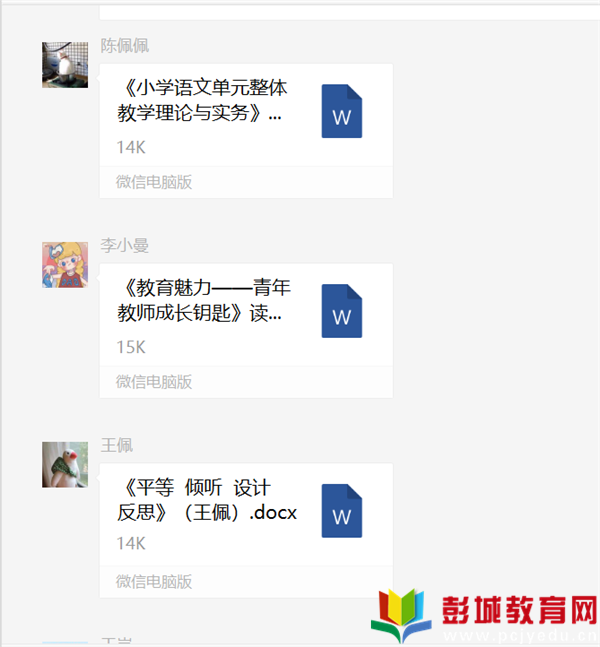Viewport: 600px width, 647px height.
Task: Open the 《小学语文单元整体教学理论与实务》 file title
Action: tap(202, 100)
